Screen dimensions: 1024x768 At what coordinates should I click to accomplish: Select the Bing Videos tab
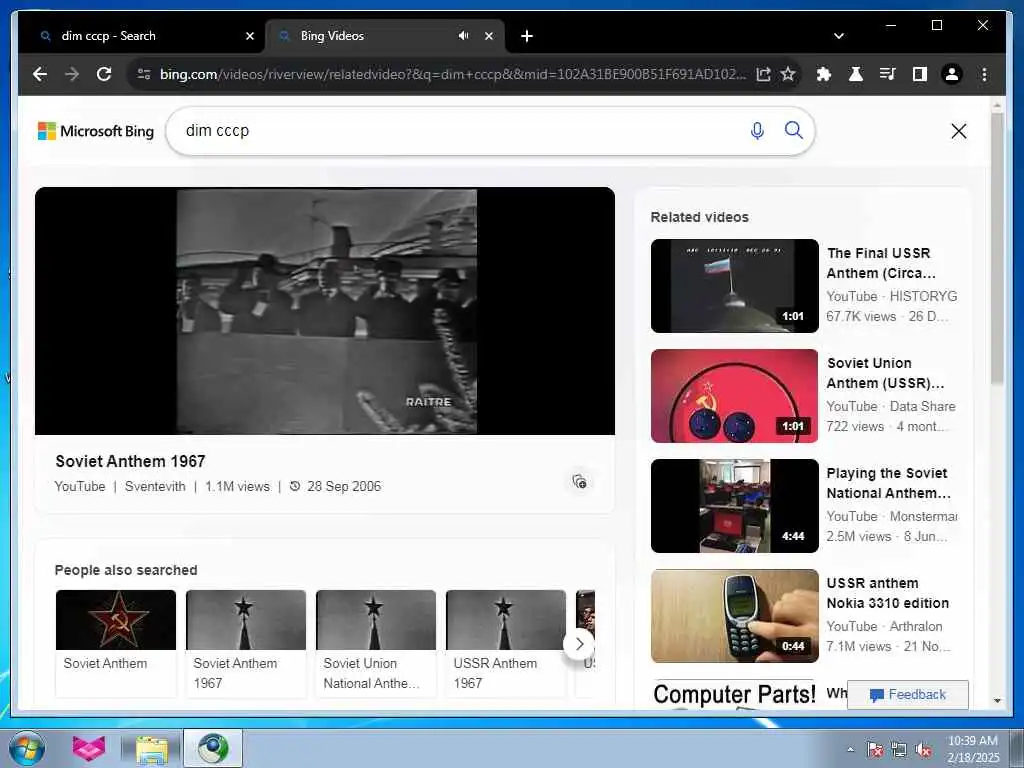[384, 36]
